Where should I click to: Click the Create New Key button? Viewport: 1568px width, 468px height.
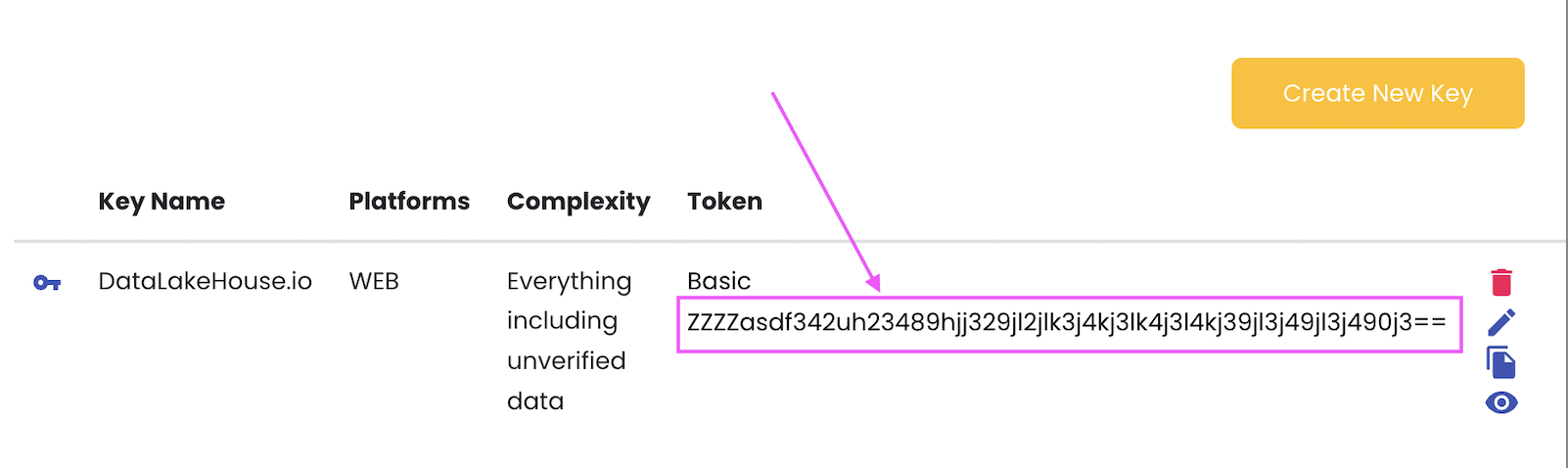[1377, 93]
